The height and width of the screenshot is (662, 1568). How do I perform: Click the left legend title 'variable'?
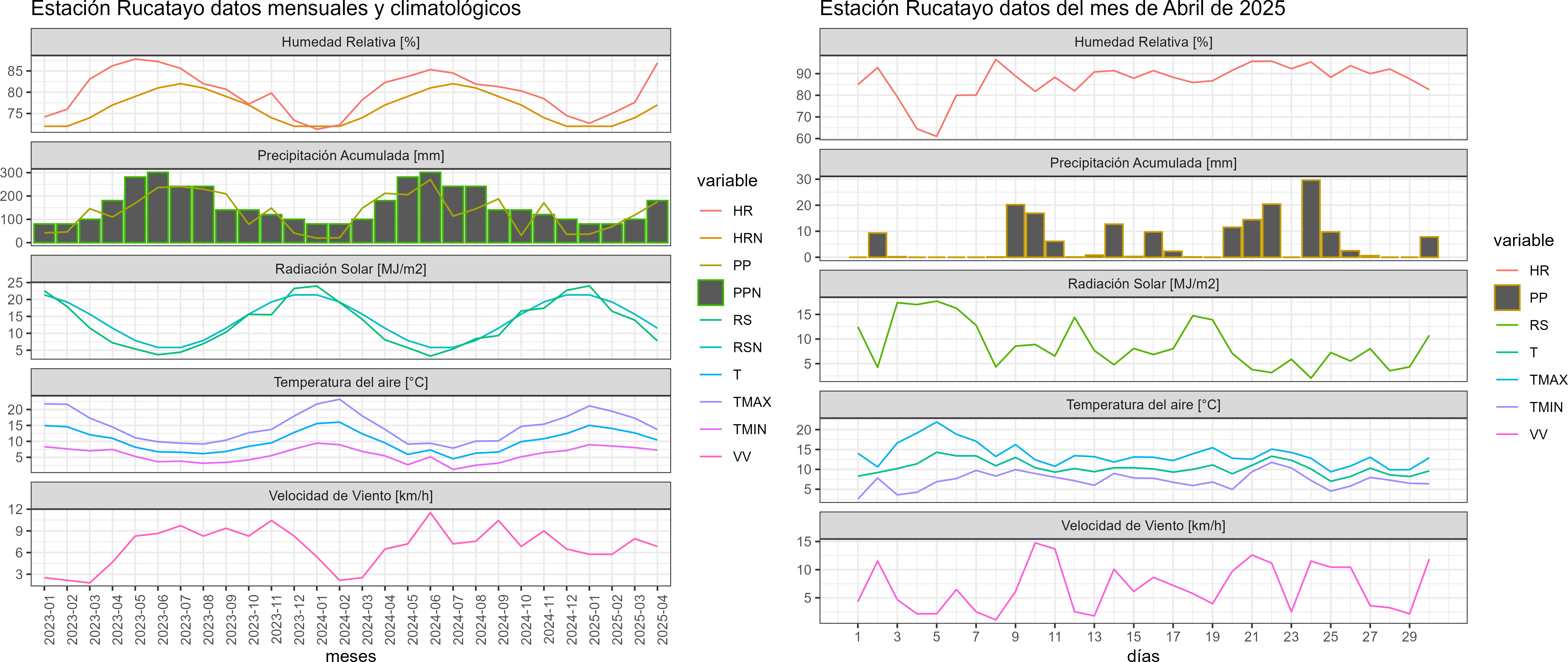point(727,181)
